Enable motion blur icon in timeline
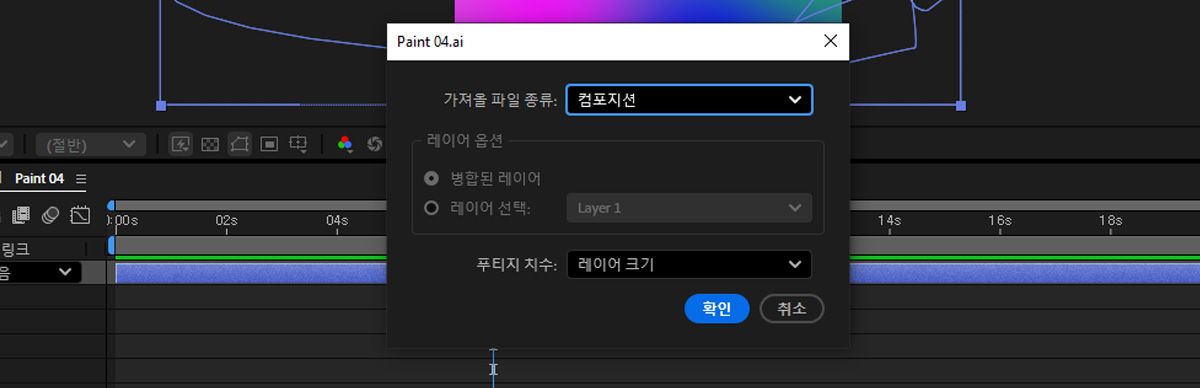 point(51,214)
